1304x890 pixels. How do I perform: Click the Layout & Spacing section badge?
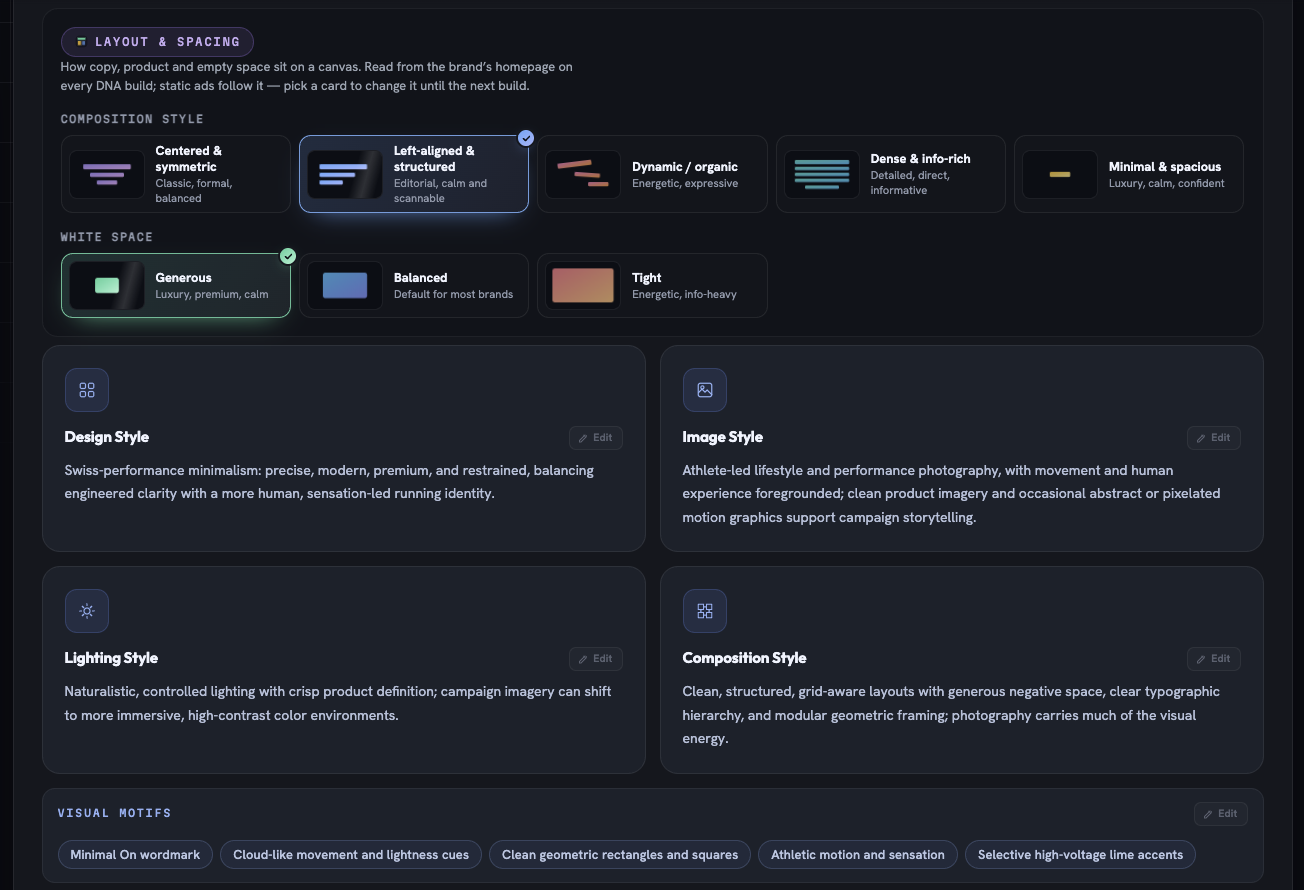point(157,42)
